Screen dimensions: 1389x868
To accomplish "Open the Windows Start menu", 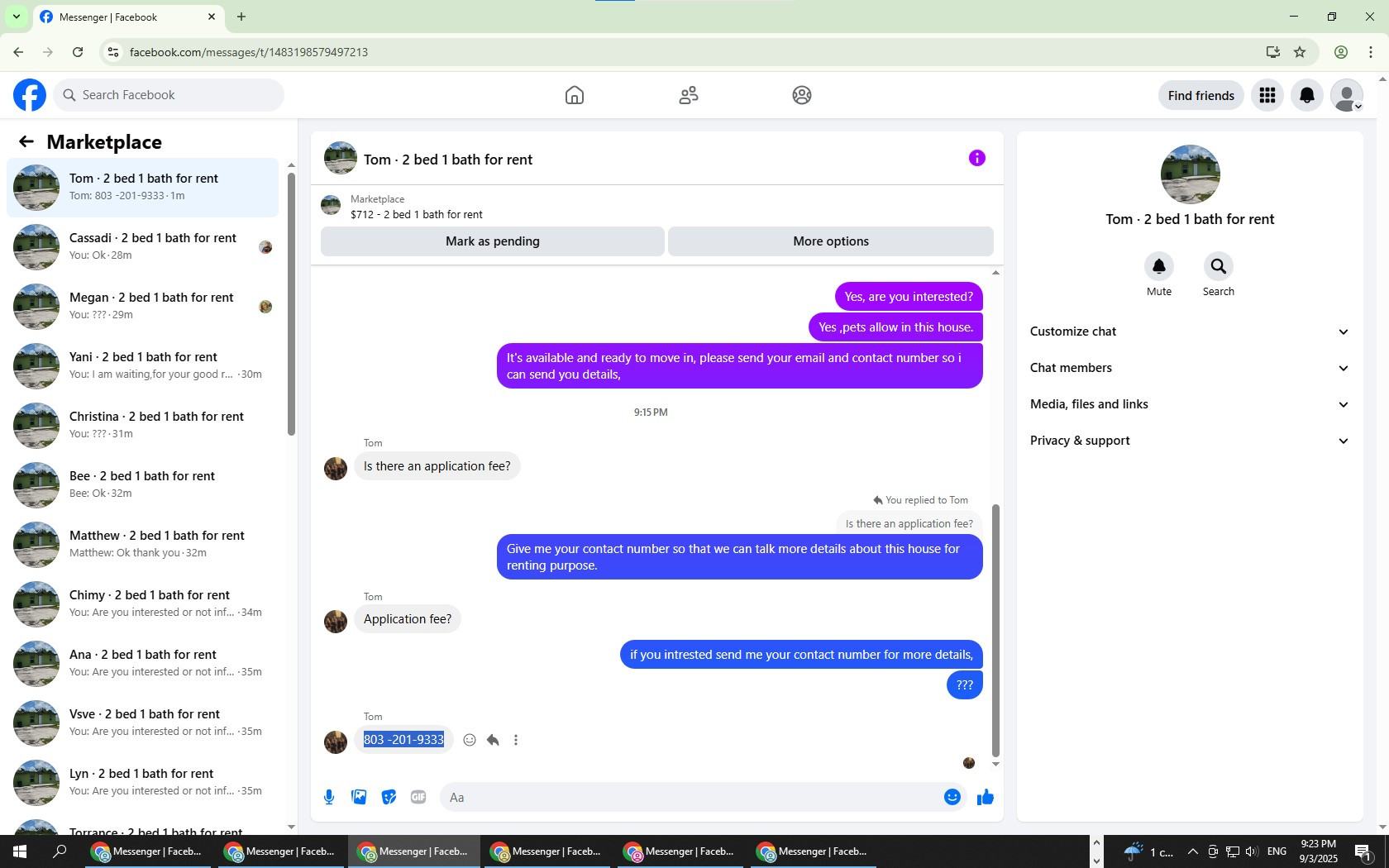I will (x=20, y=851).
